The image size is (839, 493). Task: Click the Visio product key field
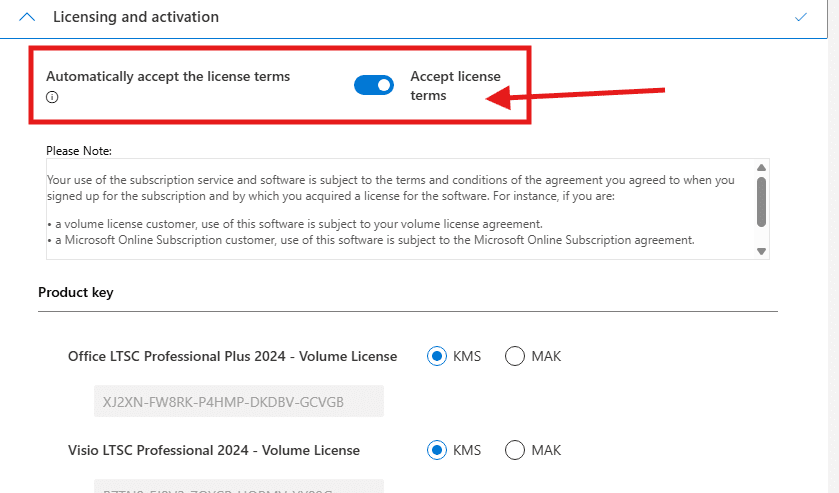click(238, 486)
